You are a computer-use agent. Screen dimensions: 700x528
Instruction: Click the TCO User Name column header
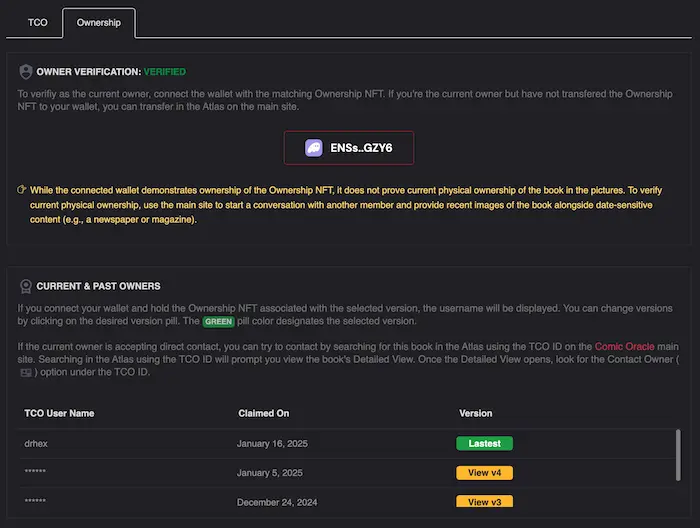[x=59, y=413]
